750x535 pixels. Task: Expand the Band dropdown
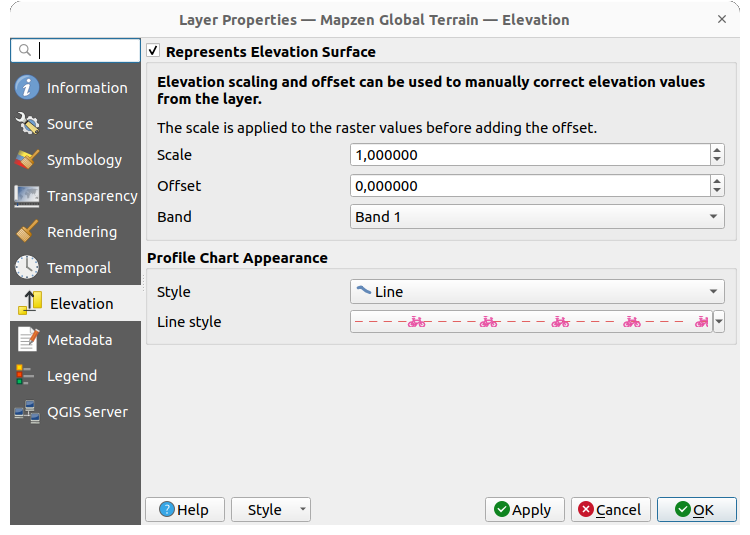point(537,216)
